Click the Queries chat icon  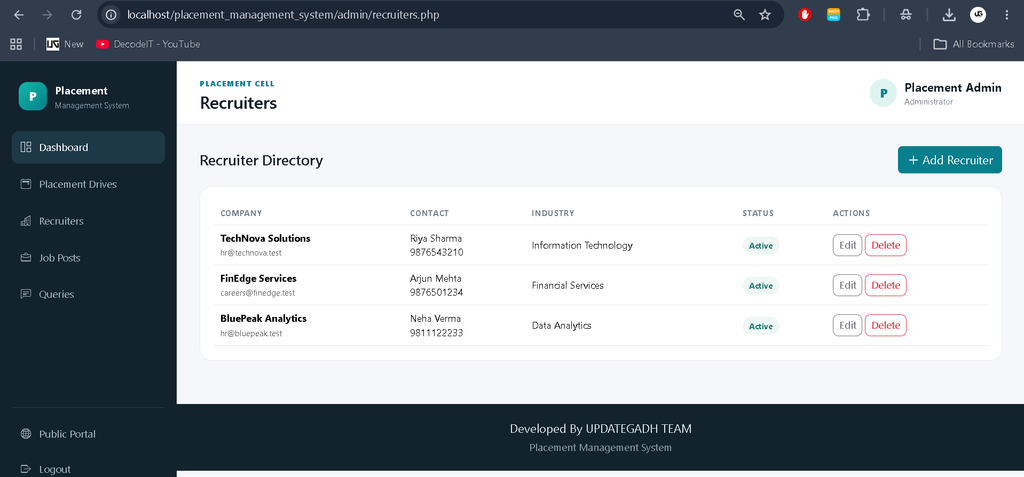tap(26, 294)
